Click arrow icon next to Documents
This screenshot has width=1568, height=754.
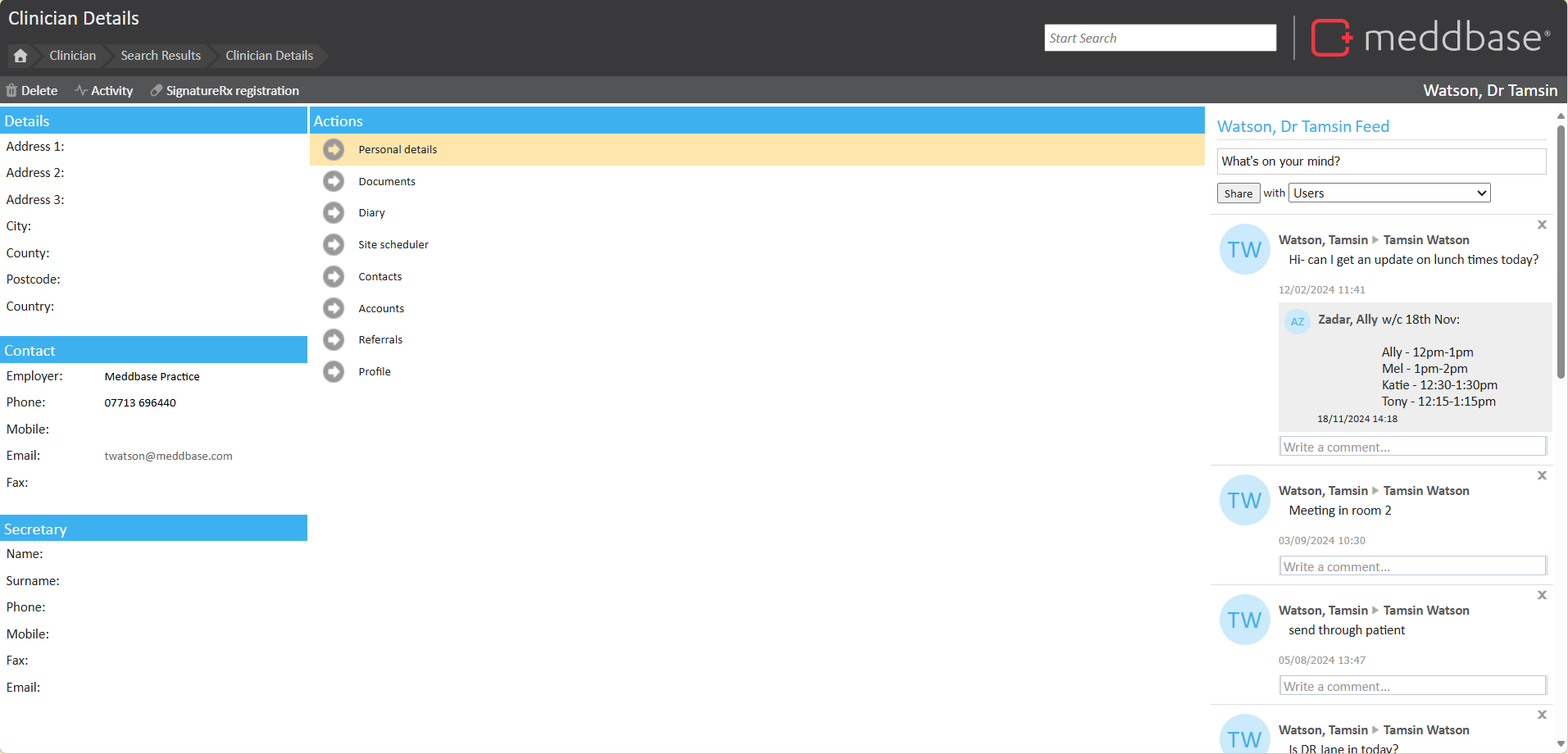(334, 181)
